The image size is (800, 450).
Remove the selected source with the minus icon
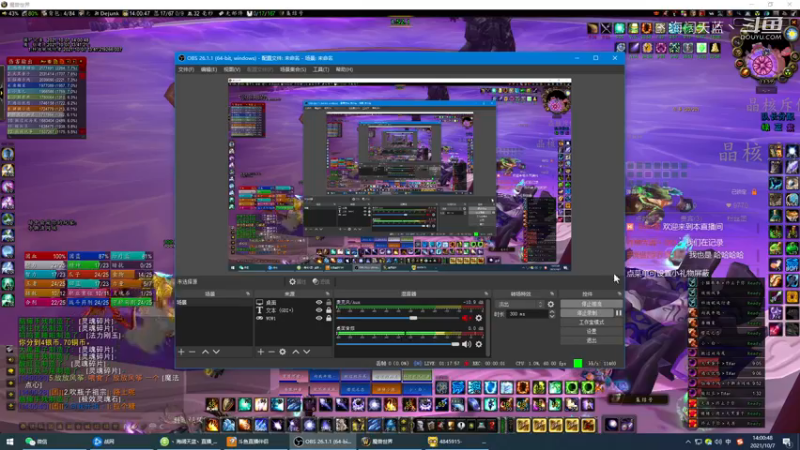coord(271,352)
